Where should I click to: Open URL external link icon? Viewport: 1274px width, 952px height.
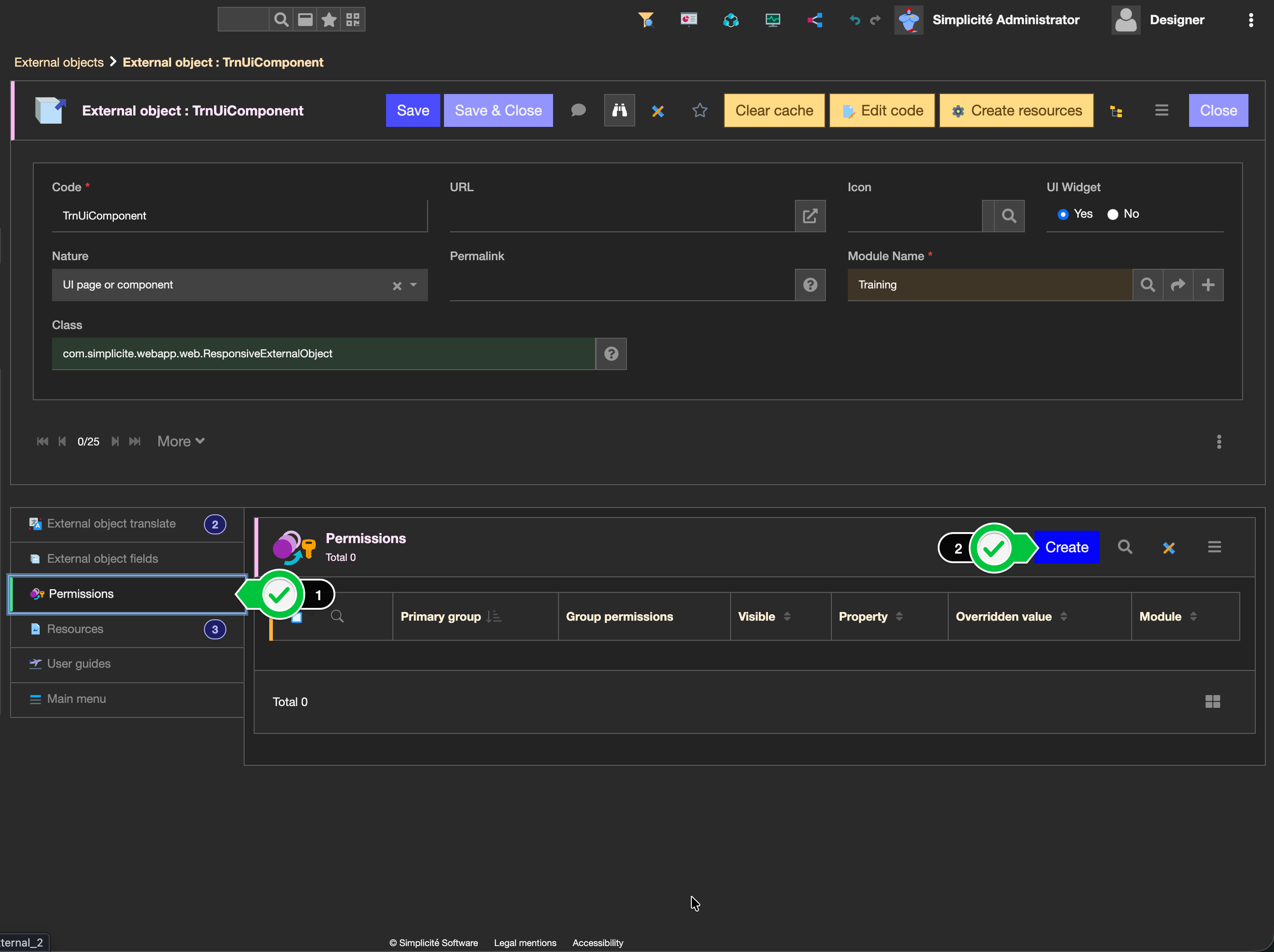[x=810, y=216]
